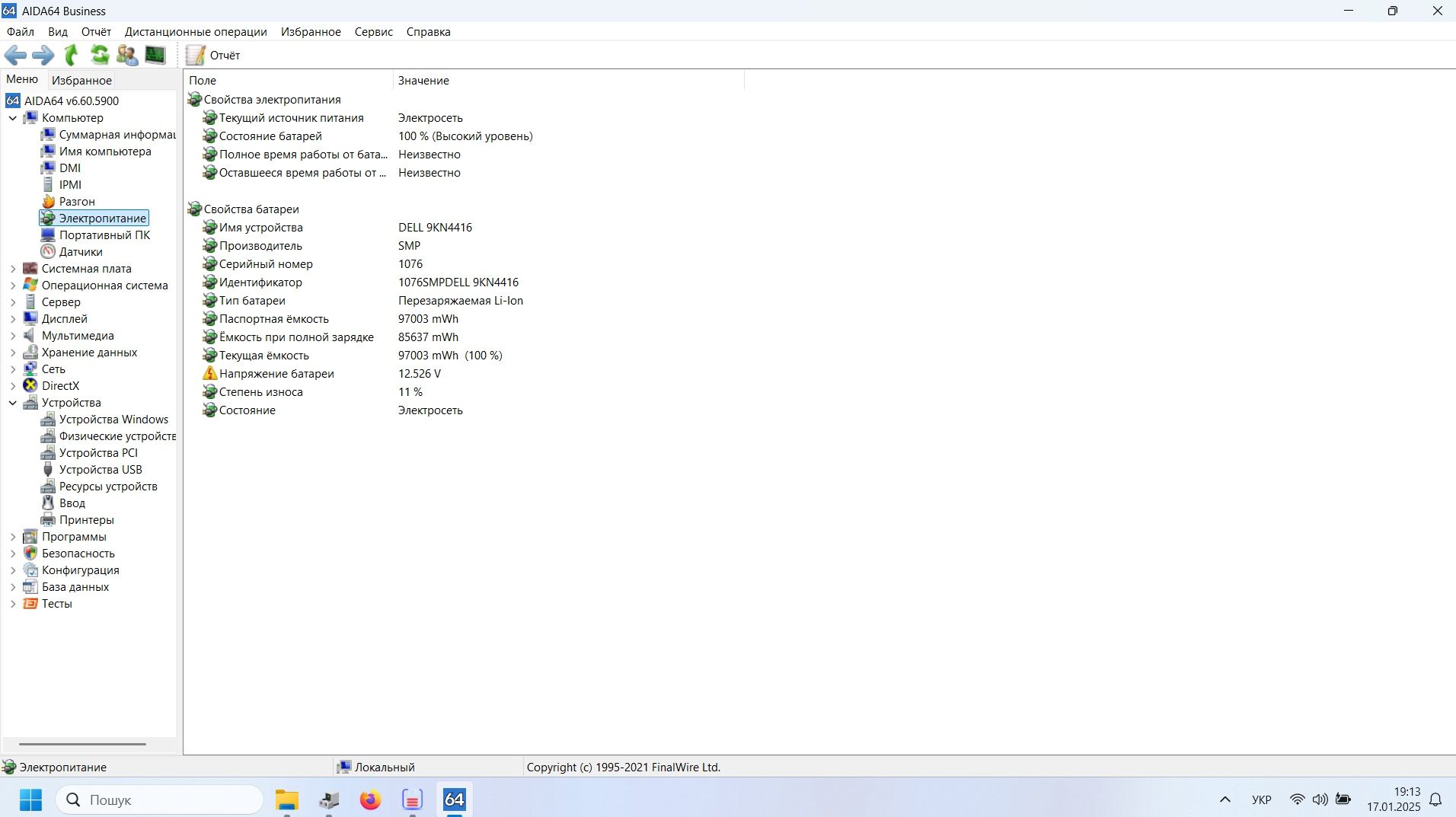Open the Windows Start menu

30,799
